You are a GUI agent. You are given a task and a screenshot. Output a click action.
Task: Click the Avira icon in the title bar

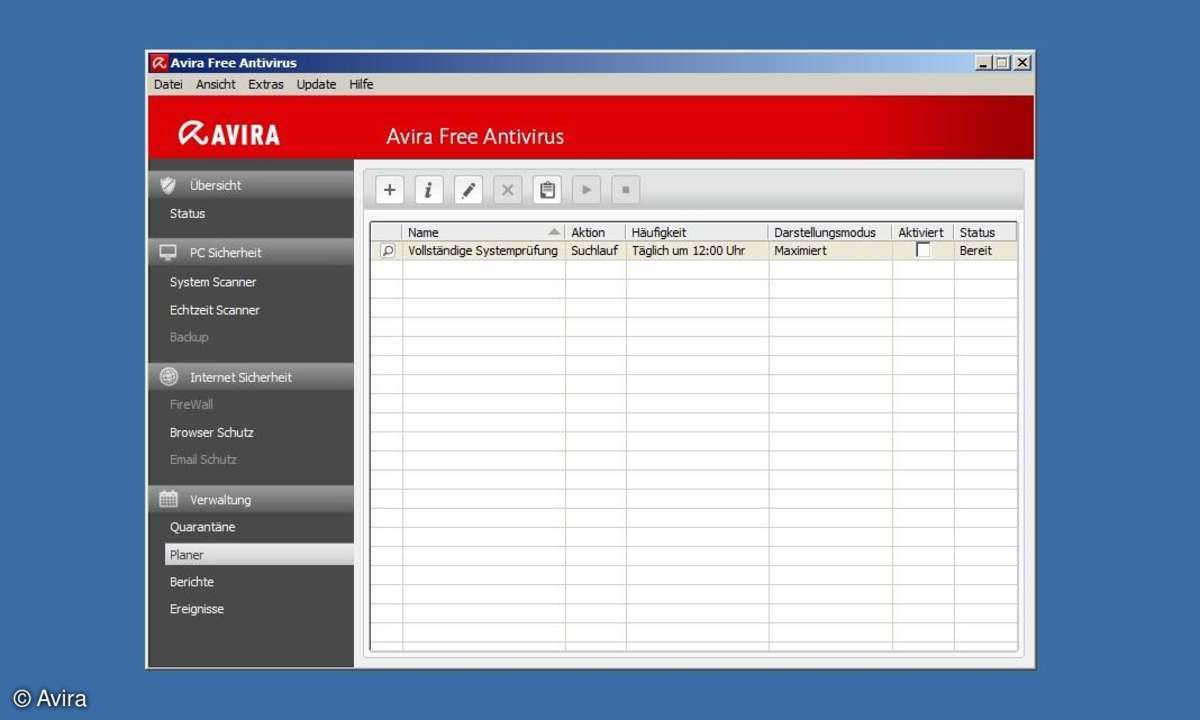159,63
